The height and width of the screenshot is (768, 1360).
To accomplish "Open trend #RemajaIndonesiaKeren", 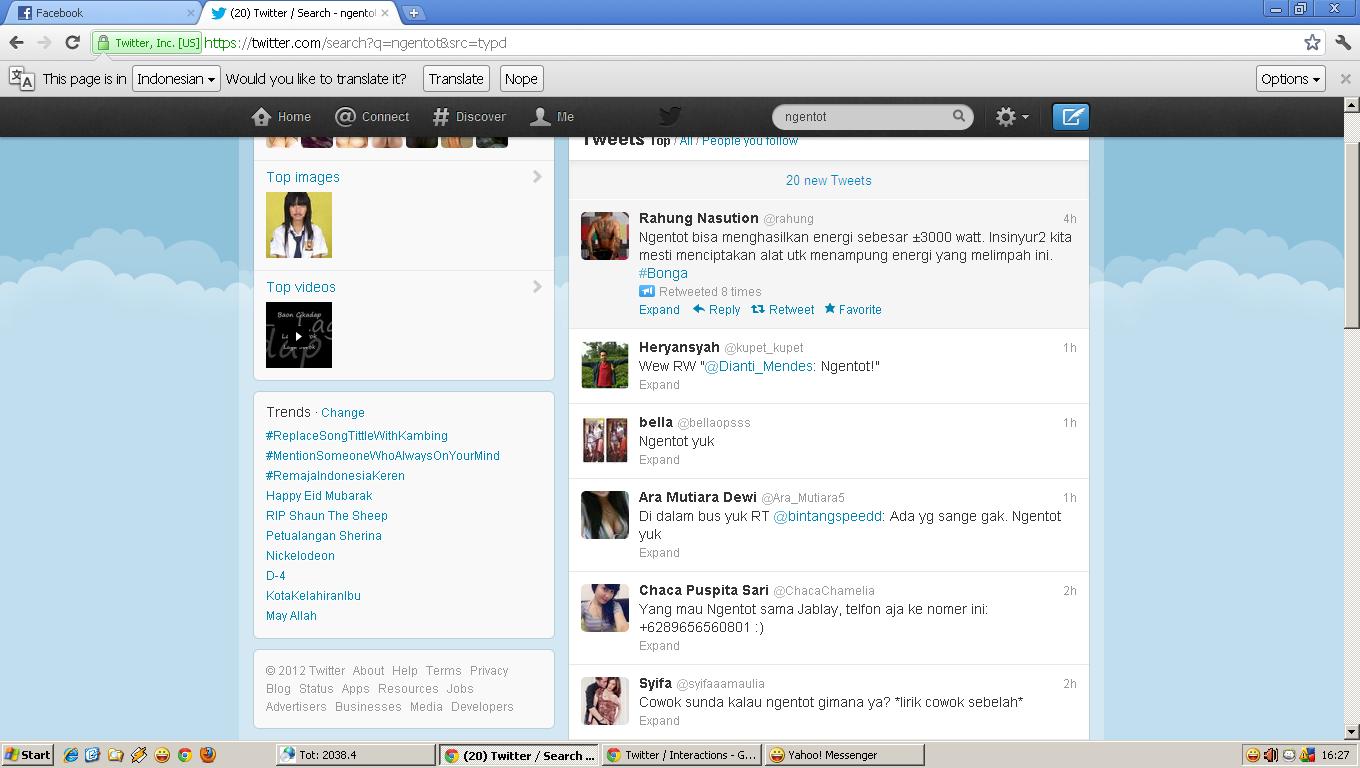I will pos(335,476).
